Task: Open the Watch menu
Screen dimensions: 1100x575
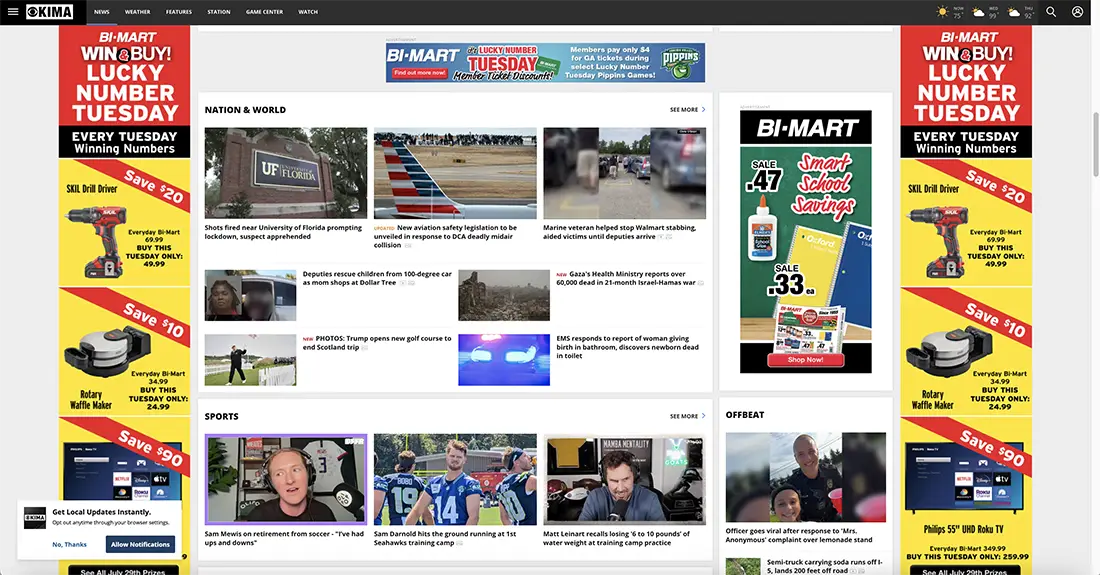Action: click(308, 12)
